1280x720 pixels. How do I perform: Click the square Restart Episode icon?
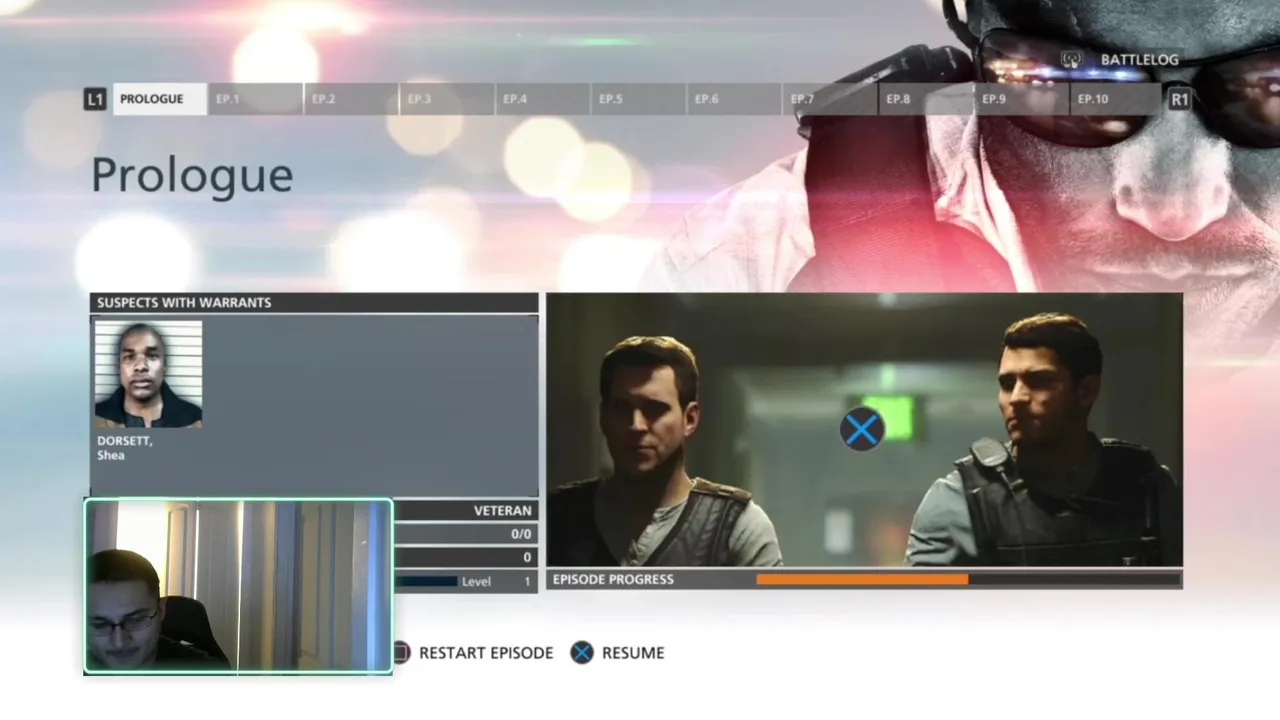pos(401,652)
